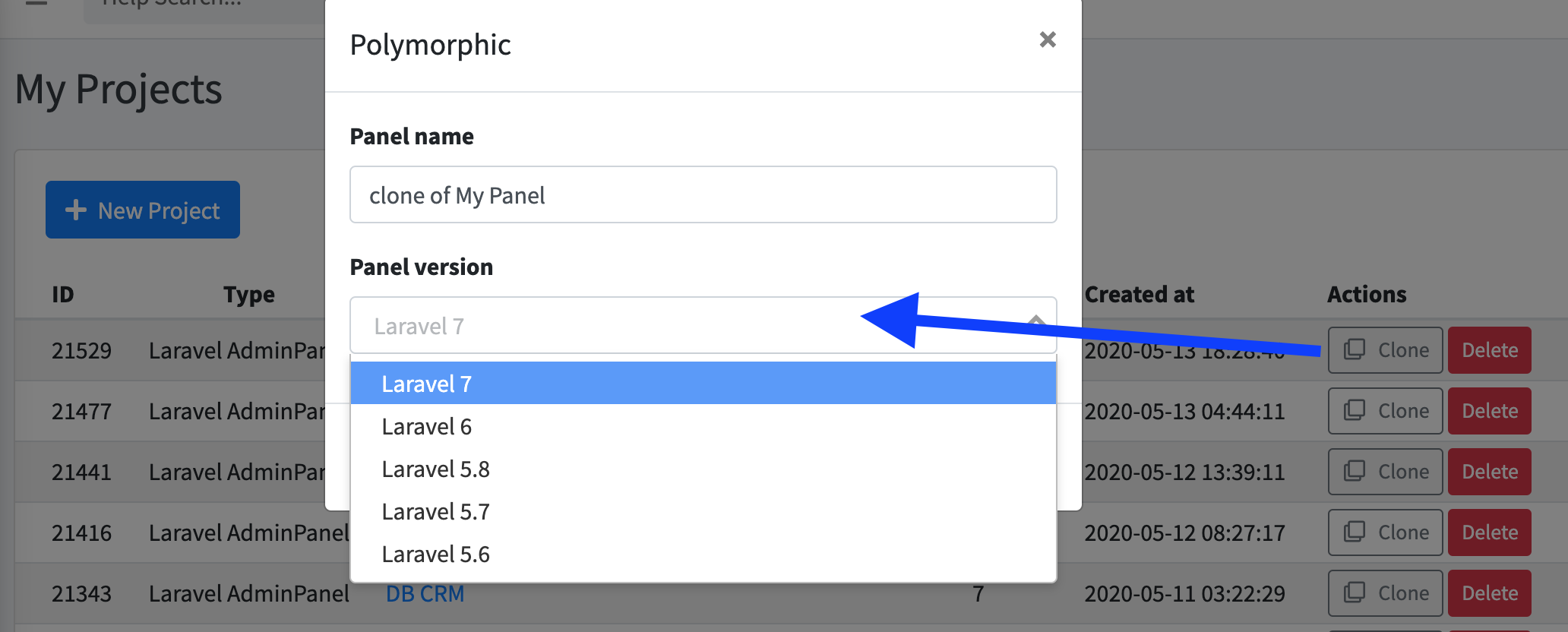Click clone icon for project 21441
This screenshot has height=632, width=1568.
point(1355,471)
